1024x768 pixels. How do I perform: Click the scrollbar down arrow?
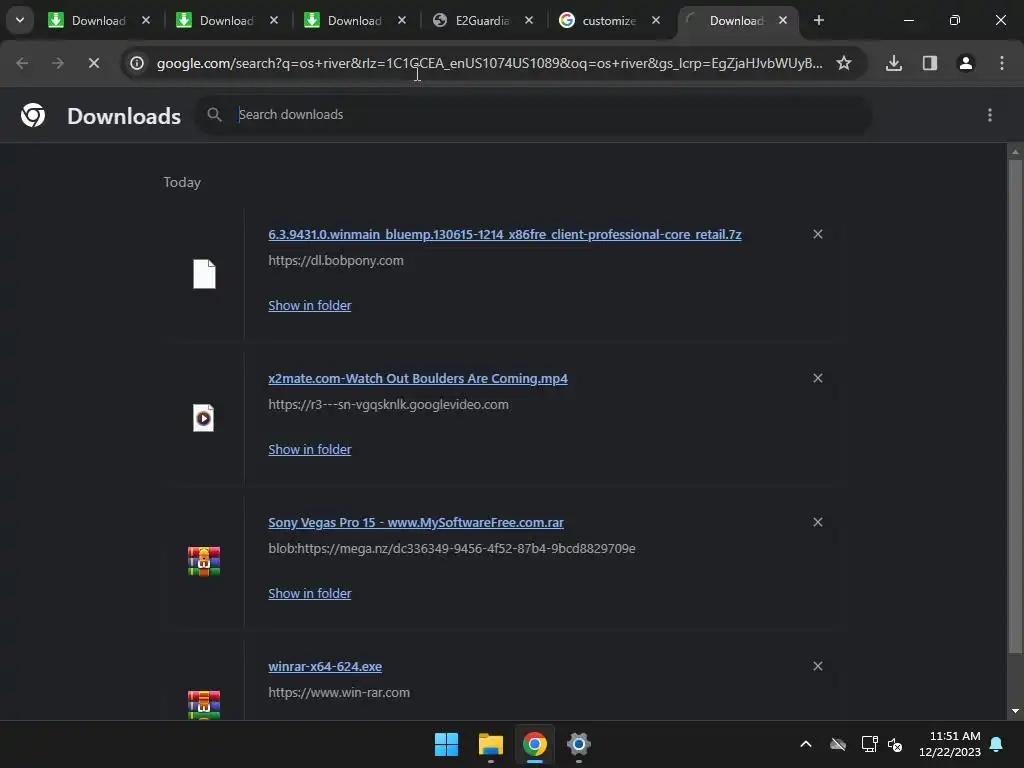click(1015, 711)
